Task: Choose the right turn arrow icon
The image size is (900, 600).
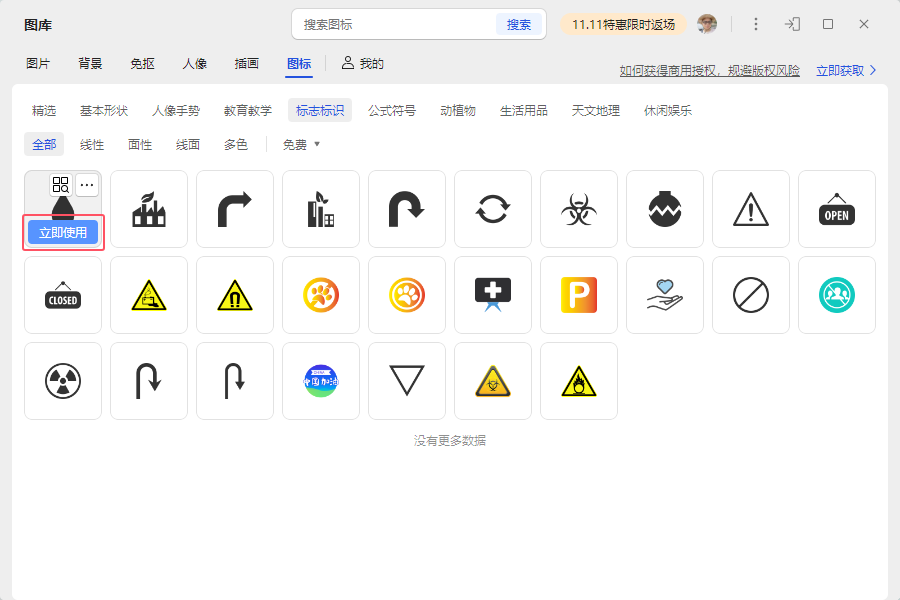Action: [235, 209]
